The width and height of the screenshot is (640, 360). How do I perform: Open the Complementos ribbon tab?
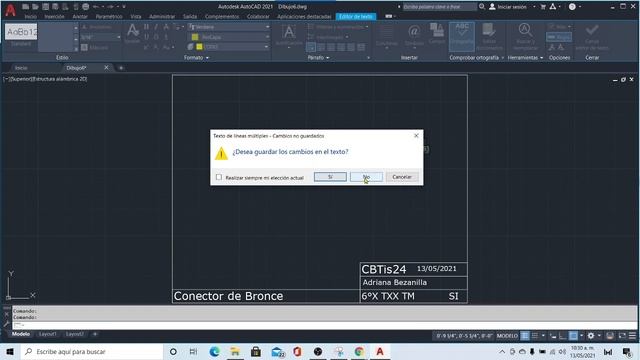coord(222,17)
